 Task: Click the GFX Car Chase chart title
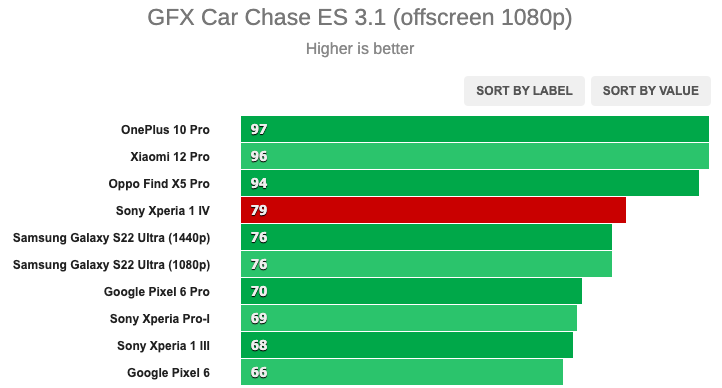[x=360, y=18]
